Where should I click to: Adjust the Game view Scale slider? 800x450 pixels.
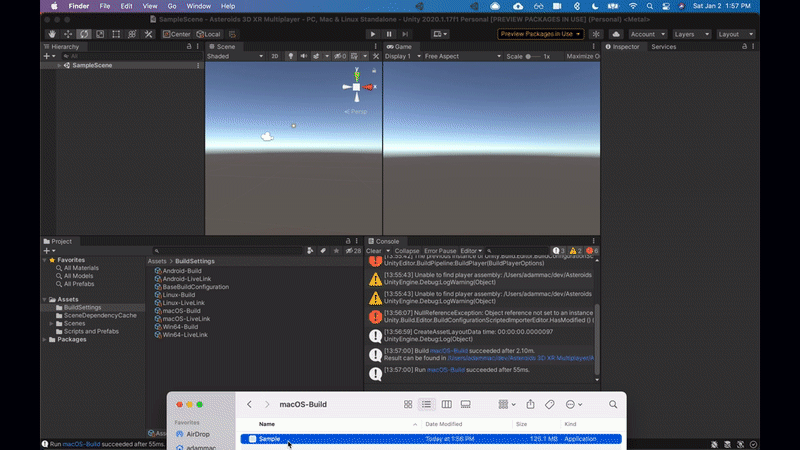point(532,57)
